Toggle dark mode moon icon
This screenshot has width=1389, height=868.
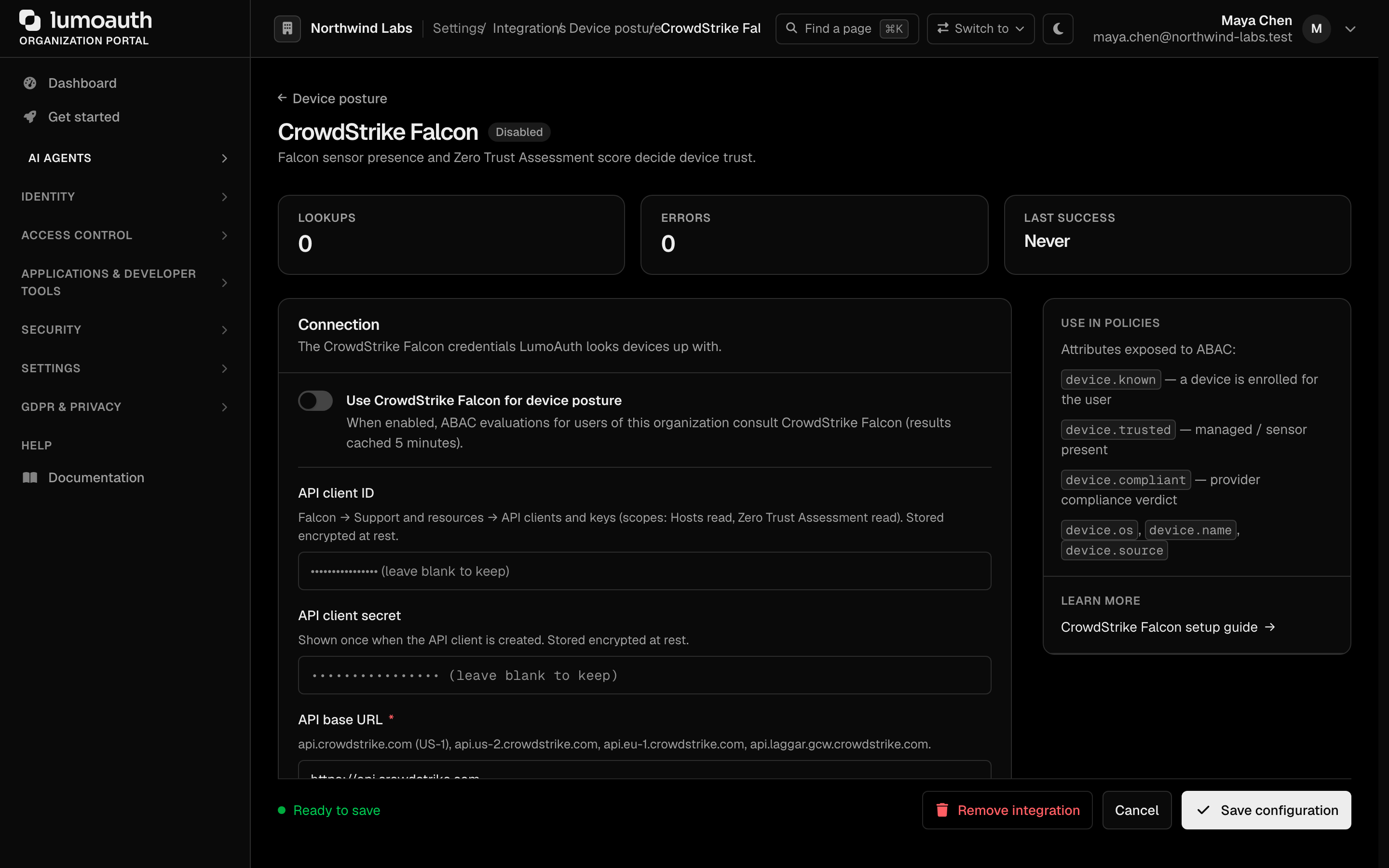(x=1058, y=28)
